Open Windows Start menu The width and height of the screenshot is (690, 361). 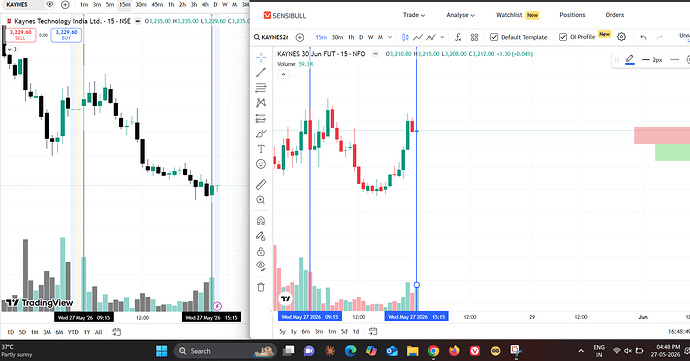click(161, 351)
